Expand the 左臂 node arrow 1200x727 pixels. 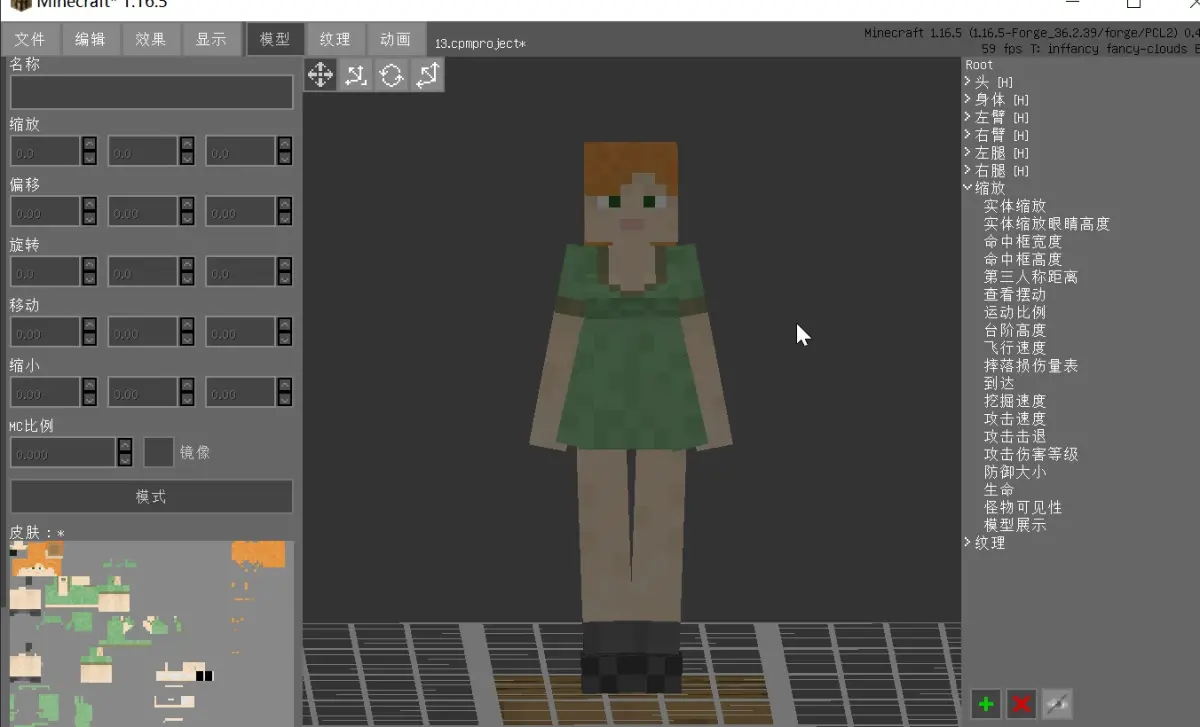click(968, 117)
